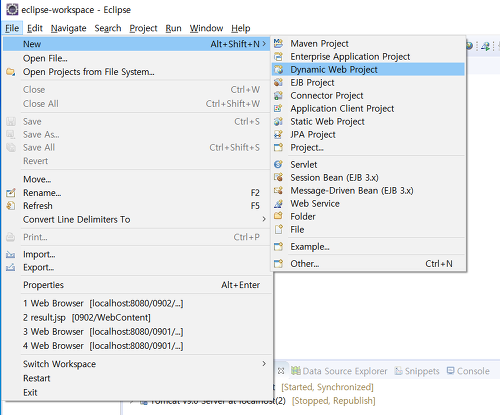Screen dimensions: 500x415
Task: Expand the New submenu arrow
Action: (264, 44)
